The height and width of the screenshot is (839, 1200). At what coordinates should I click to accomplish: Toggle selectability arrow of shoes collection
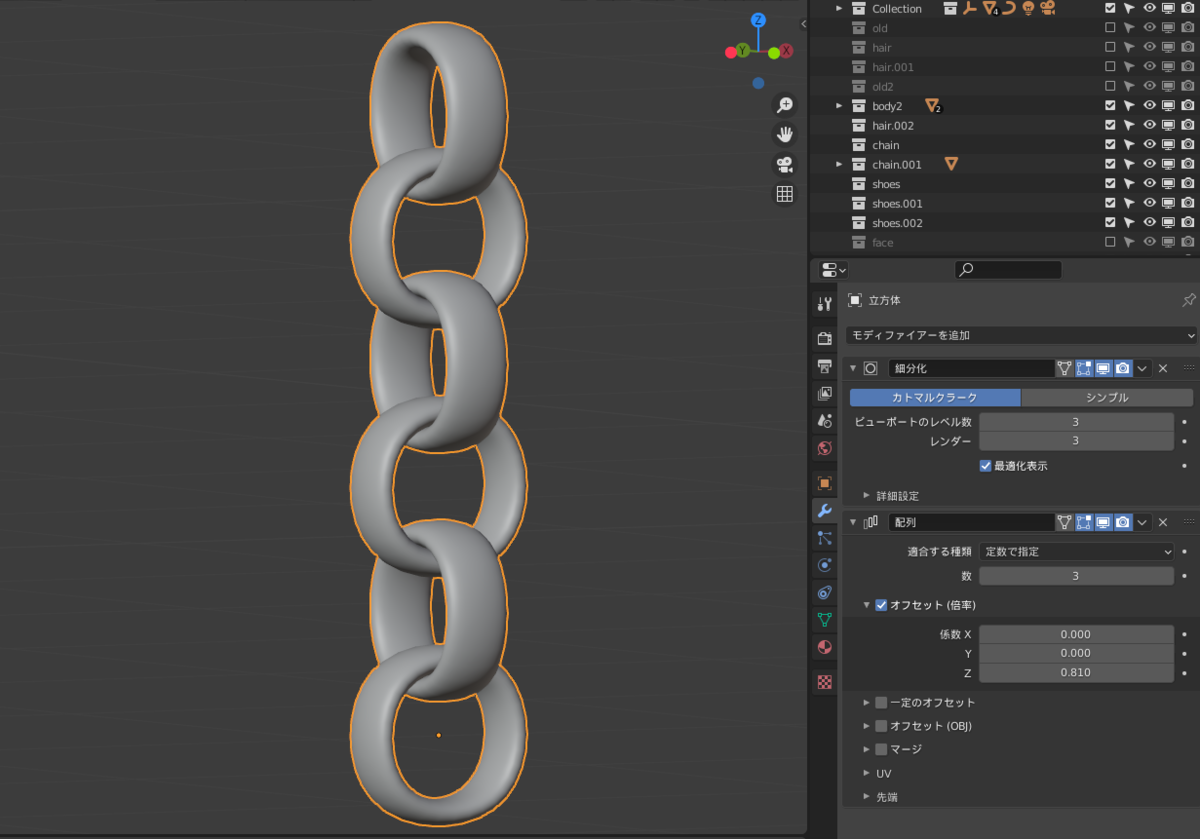(1129, 184)
